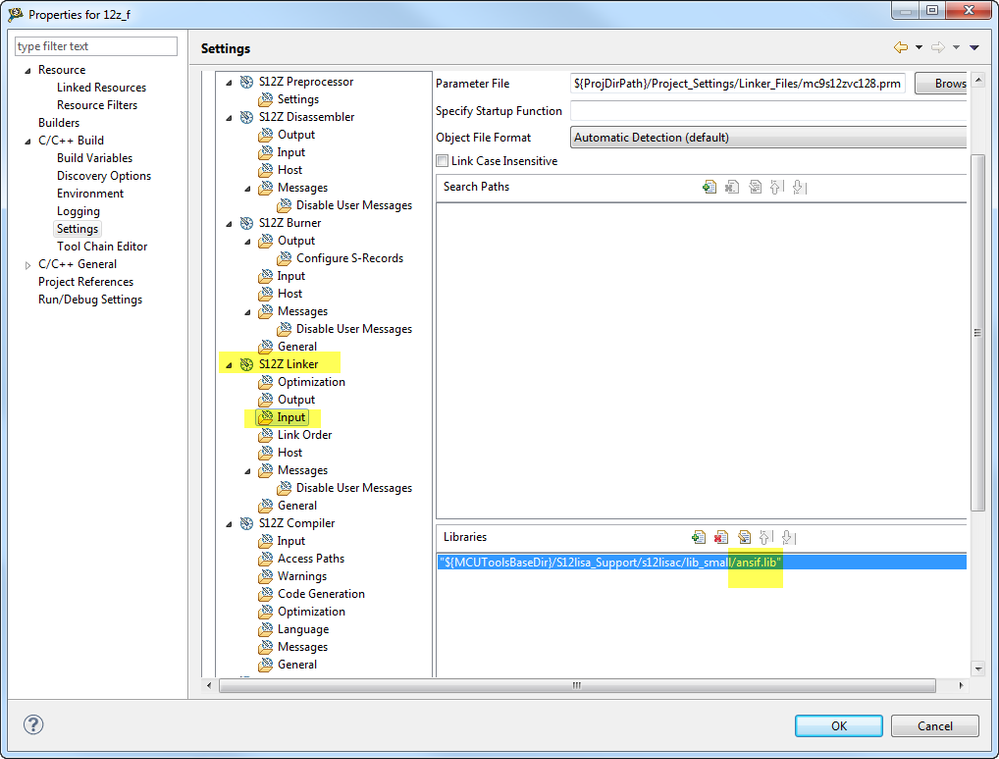
Task: Open Optimization under S12Z Linker
Action: pyautogui.click(x=311, y=382)
